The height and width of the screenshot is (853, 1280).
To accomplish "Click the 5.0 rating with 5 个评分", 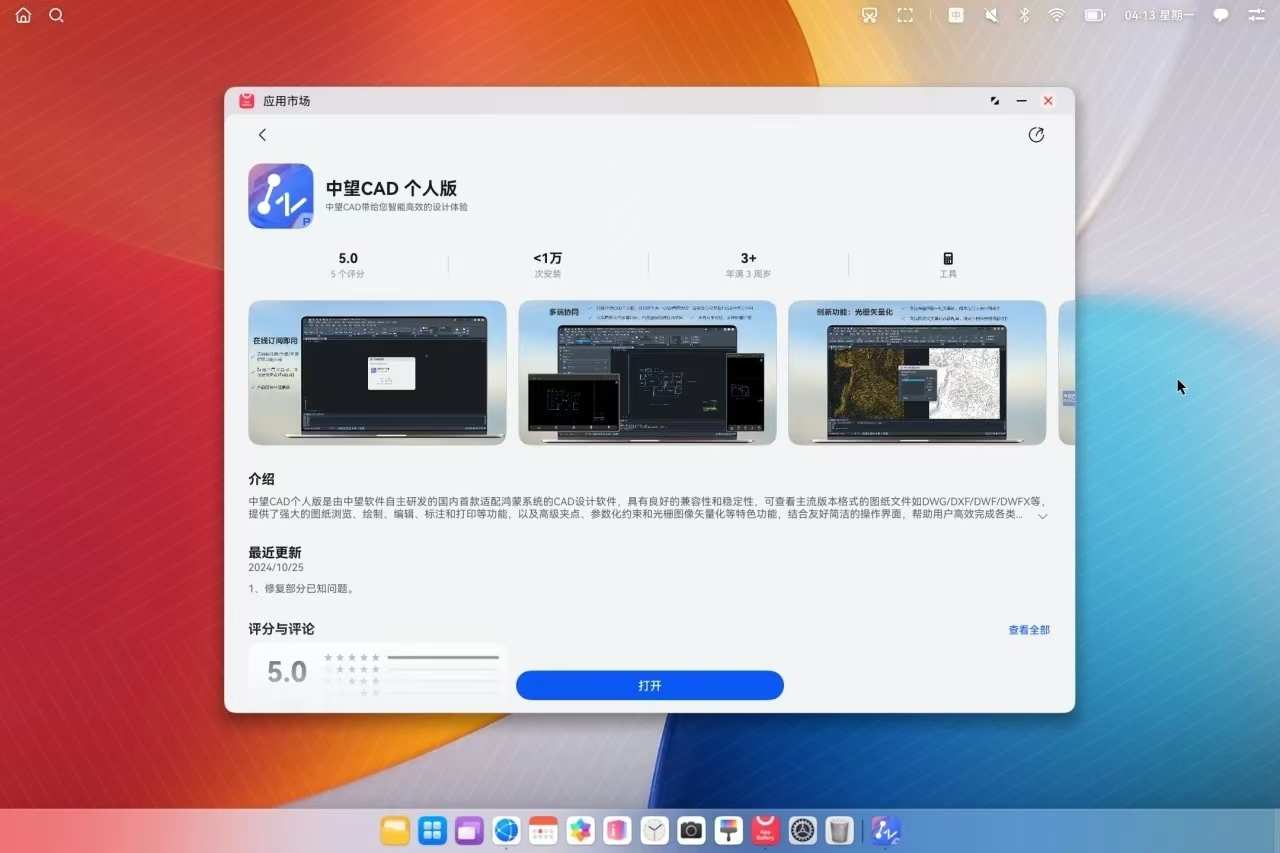I will coord(348,265).
